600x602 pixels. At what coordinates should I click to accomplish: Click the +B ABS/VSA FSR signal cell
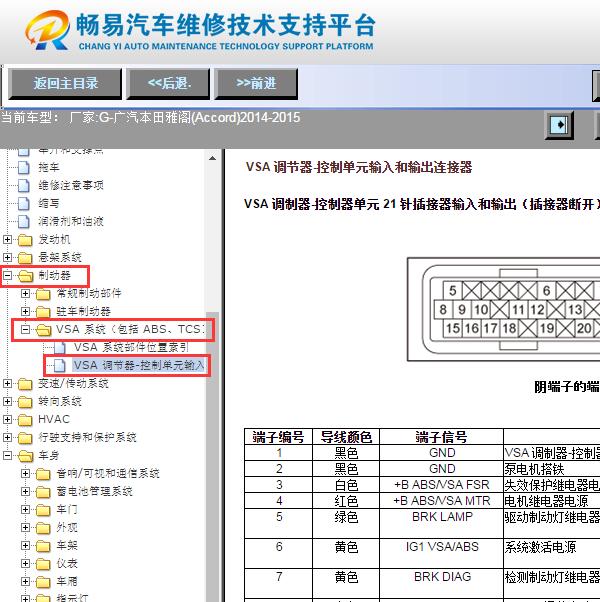coord(441,485)
